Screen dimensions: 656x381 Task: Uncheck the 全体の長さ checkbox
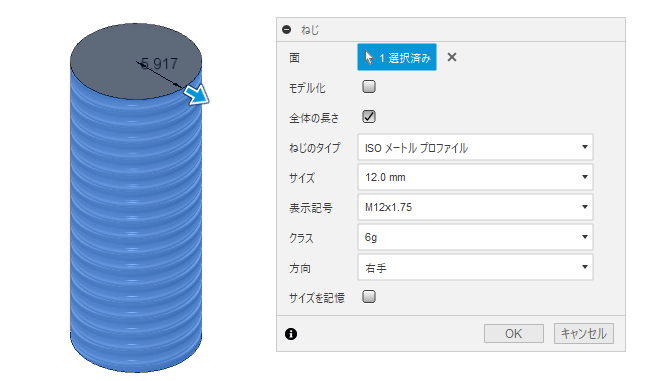click(369, 117)
